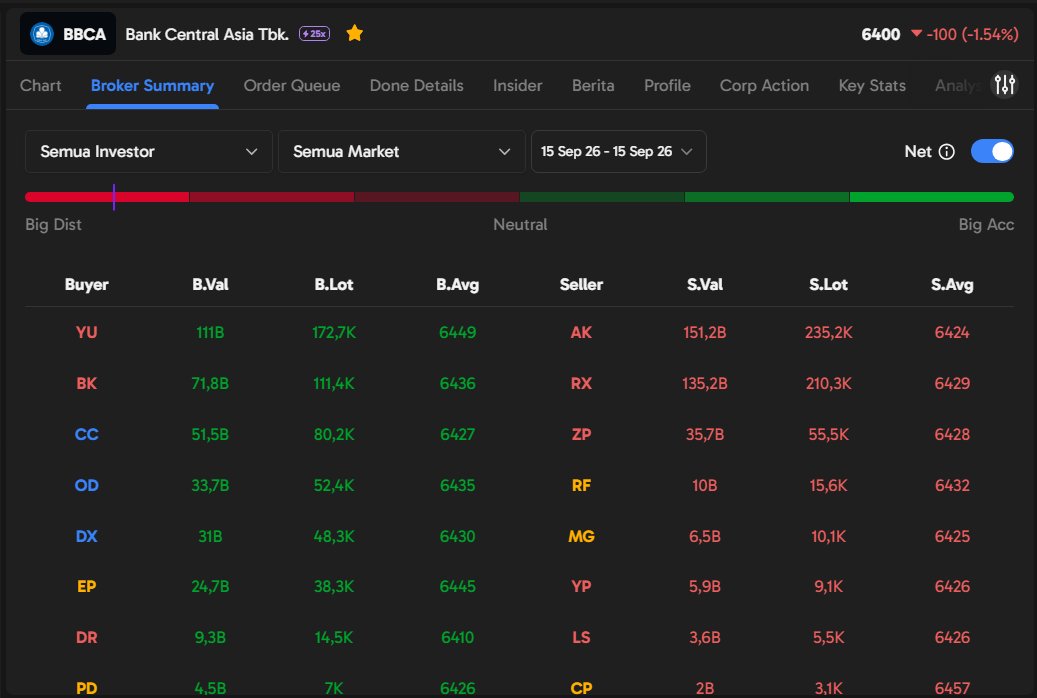Switch to the Chart tab
The width and height of the screenshot is (1037, 698).
tap(40, 85)
